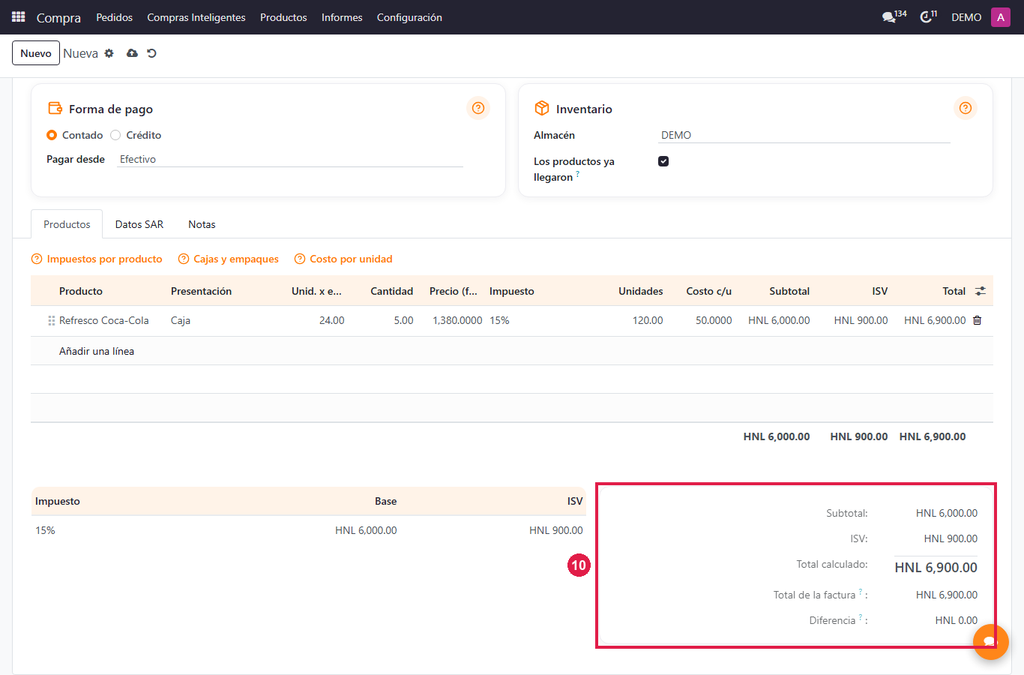Open the activities clock icon showing 11

928,17
